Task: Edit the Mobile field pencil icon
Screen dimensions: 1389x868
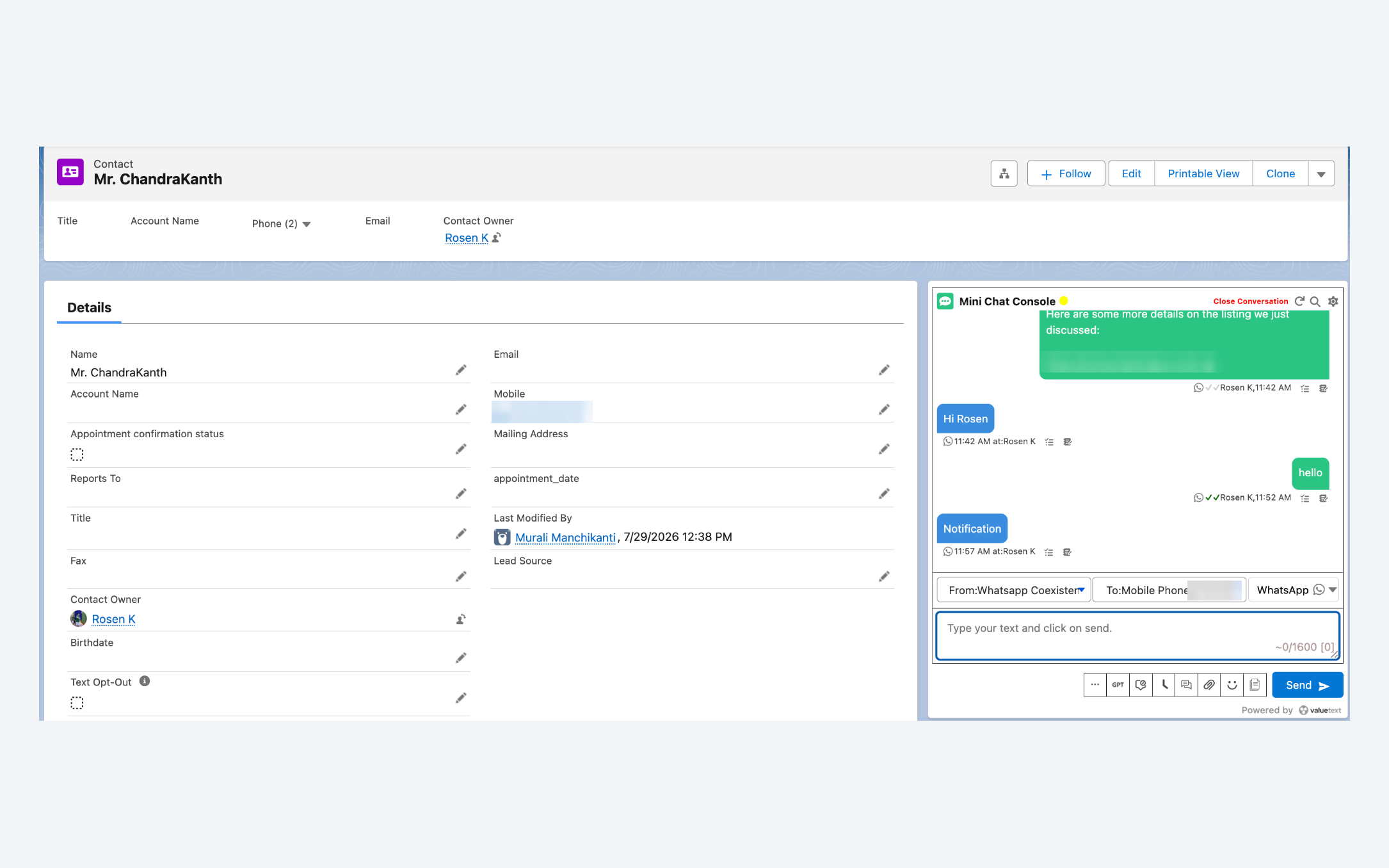Action: coord(884,410)
